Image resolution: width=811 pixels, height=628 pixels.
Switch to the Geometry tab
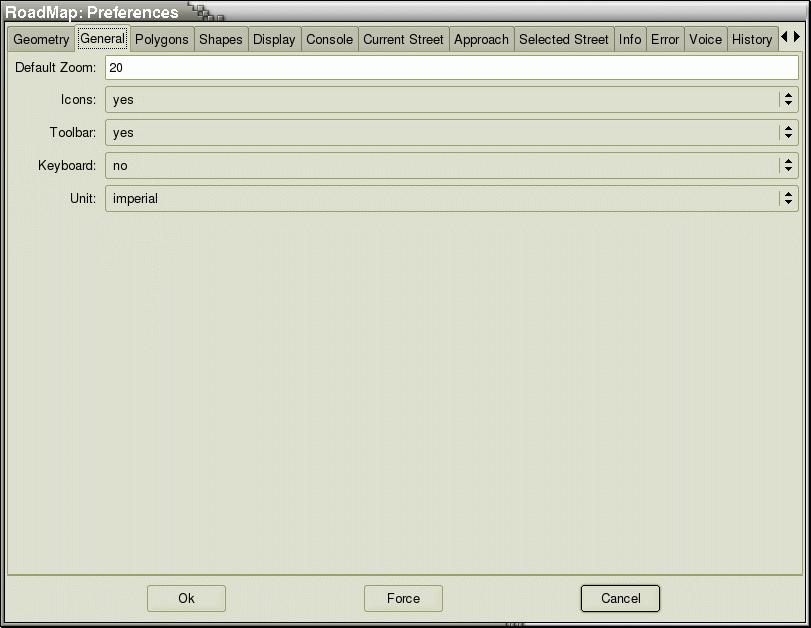tap(41, 40)
